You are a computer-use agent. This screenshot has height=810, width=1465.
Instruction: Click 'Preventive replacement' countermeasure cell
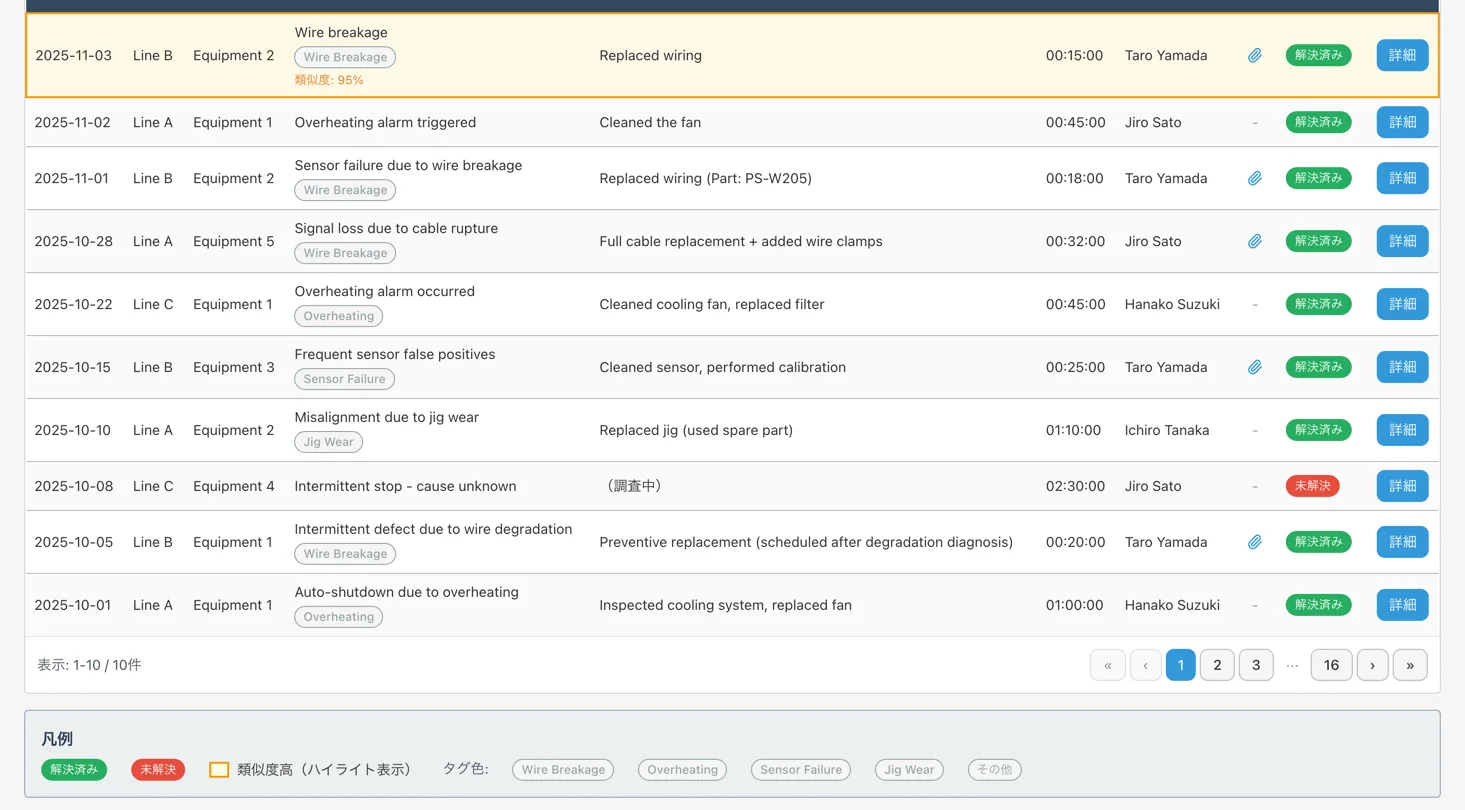pyautogui.click(x=806, y=542)
